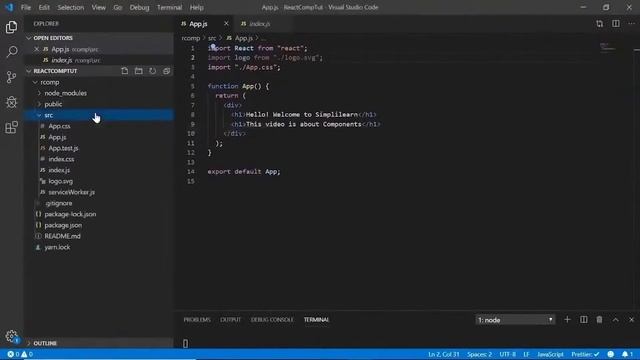The image size is (640, 360).
Task: Open the View menu
Action: point(98,7)
